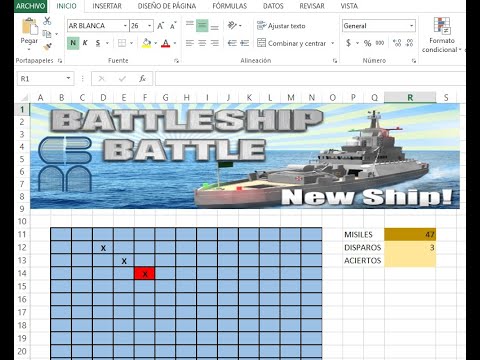Click the select-all corner triangle
Image resolution: width=480 pixels, height=360 pixels.
[x=24, y=97]
